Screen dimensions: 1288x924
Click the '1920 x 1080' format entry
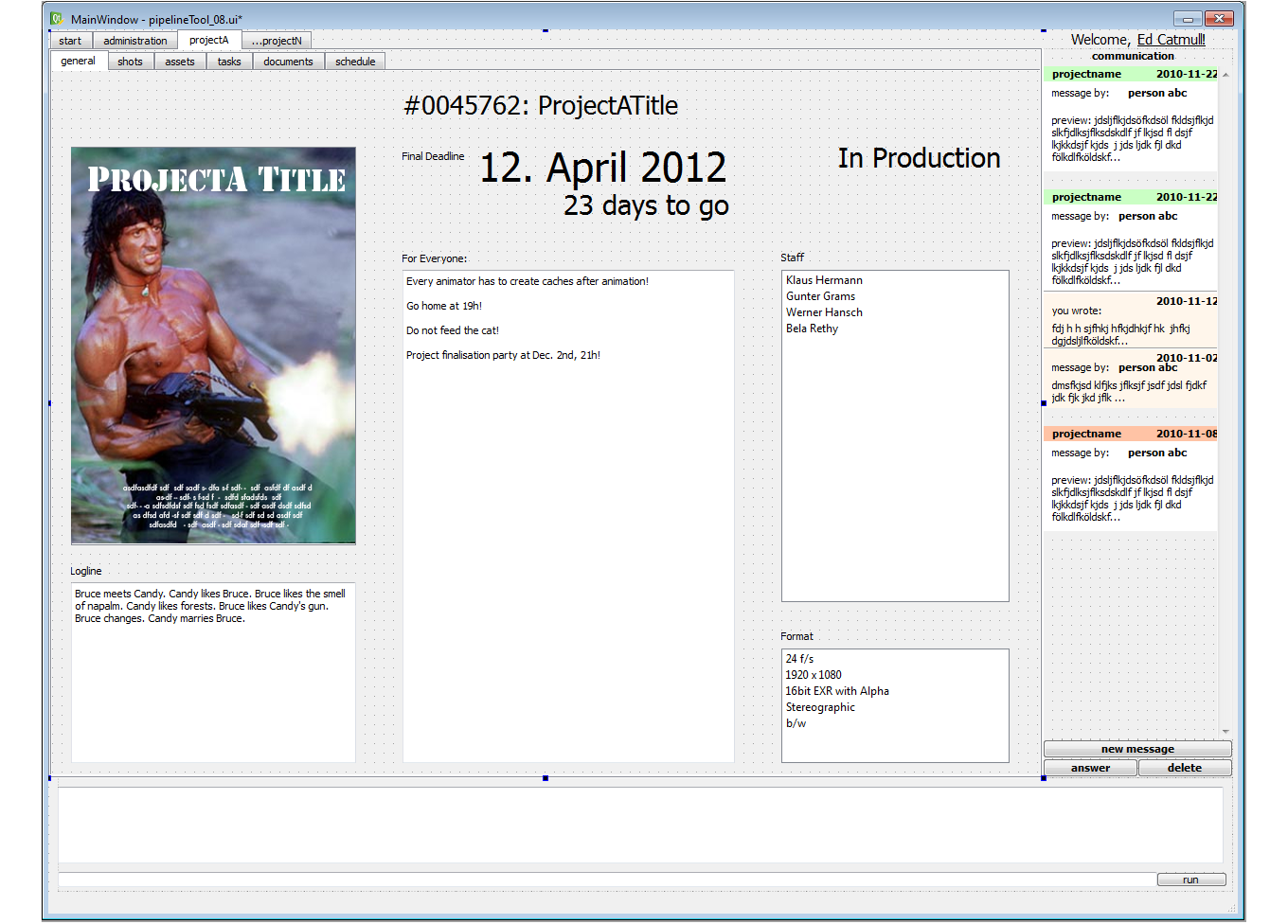814,675
